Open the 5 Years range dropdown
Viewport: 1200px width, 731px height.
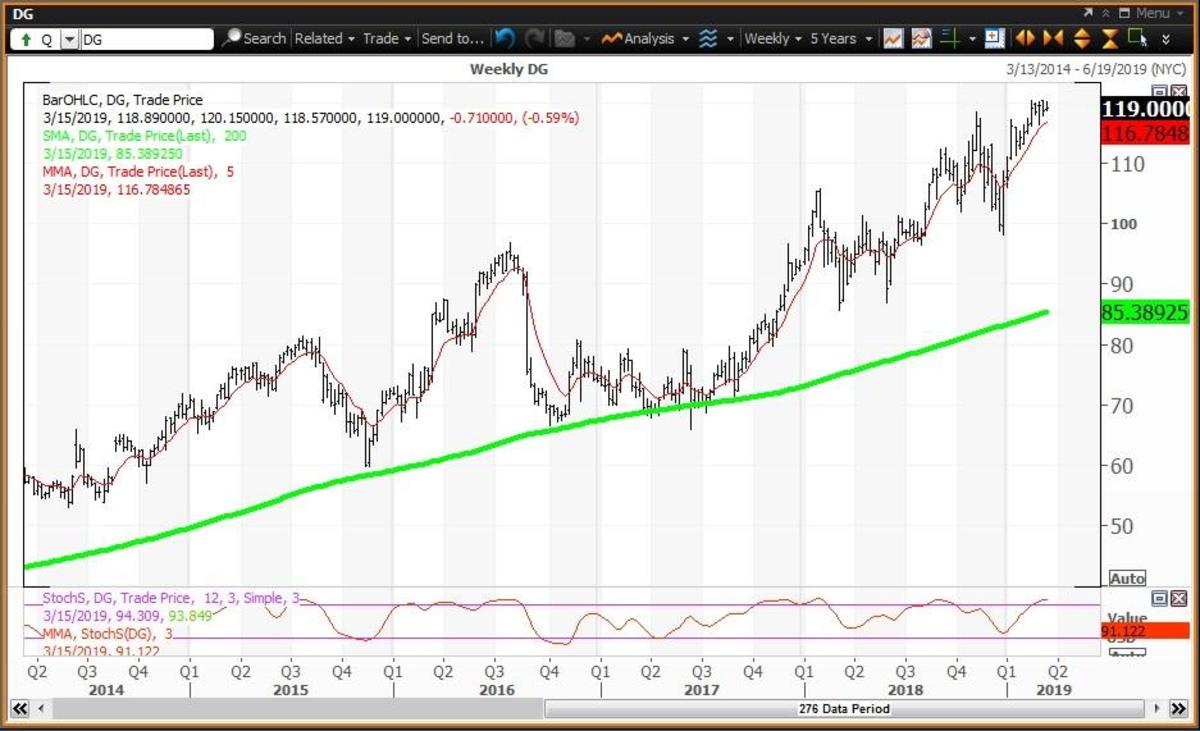[x=840, y=39]
